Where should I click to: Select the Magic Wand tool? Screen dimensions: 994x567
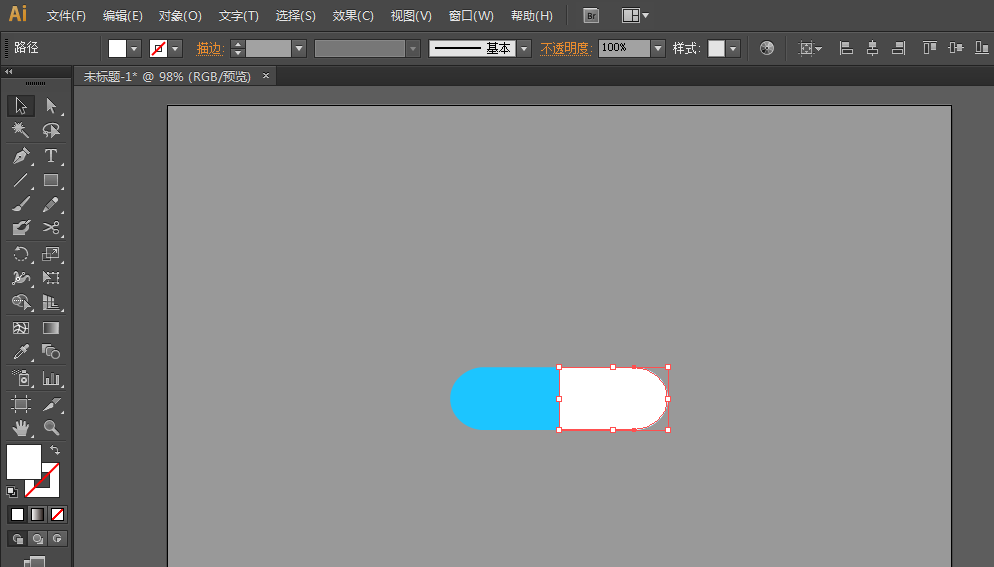pyautogui.click(x=21, y=130)
